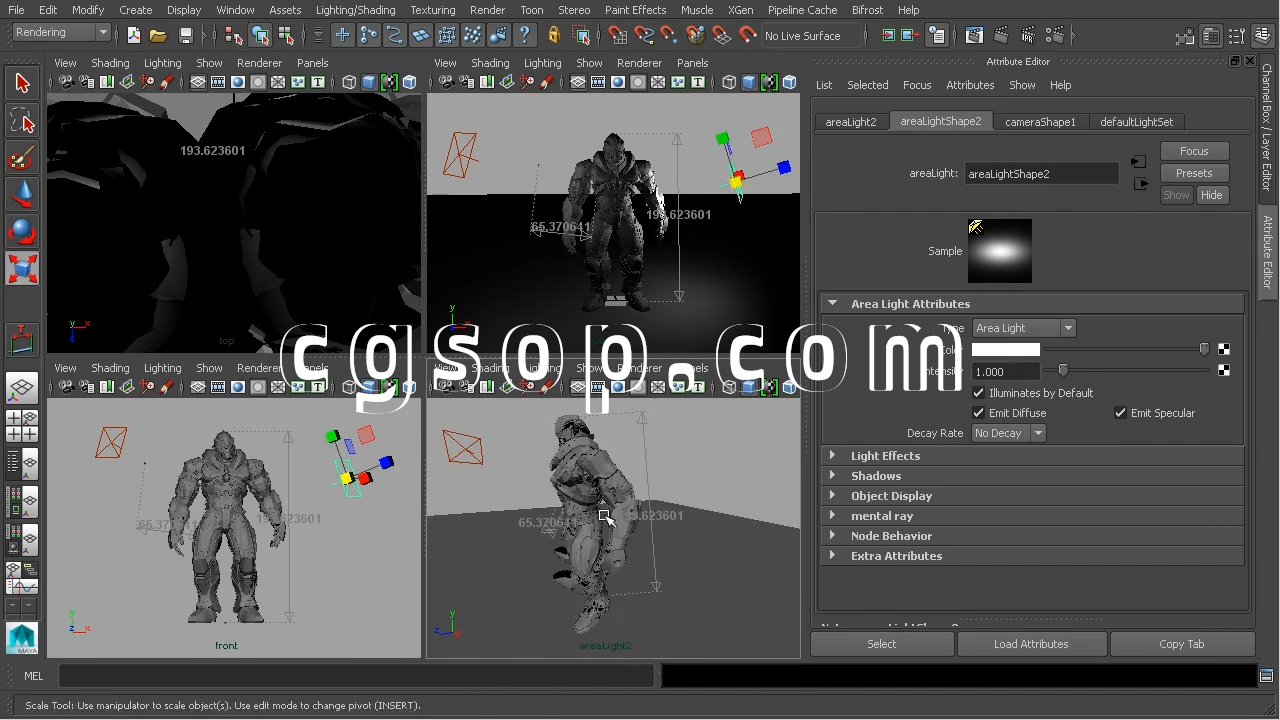Screen dimensions: 1280x720
Task: Click the select by component type icon
Action: click(x=286, y=35)
